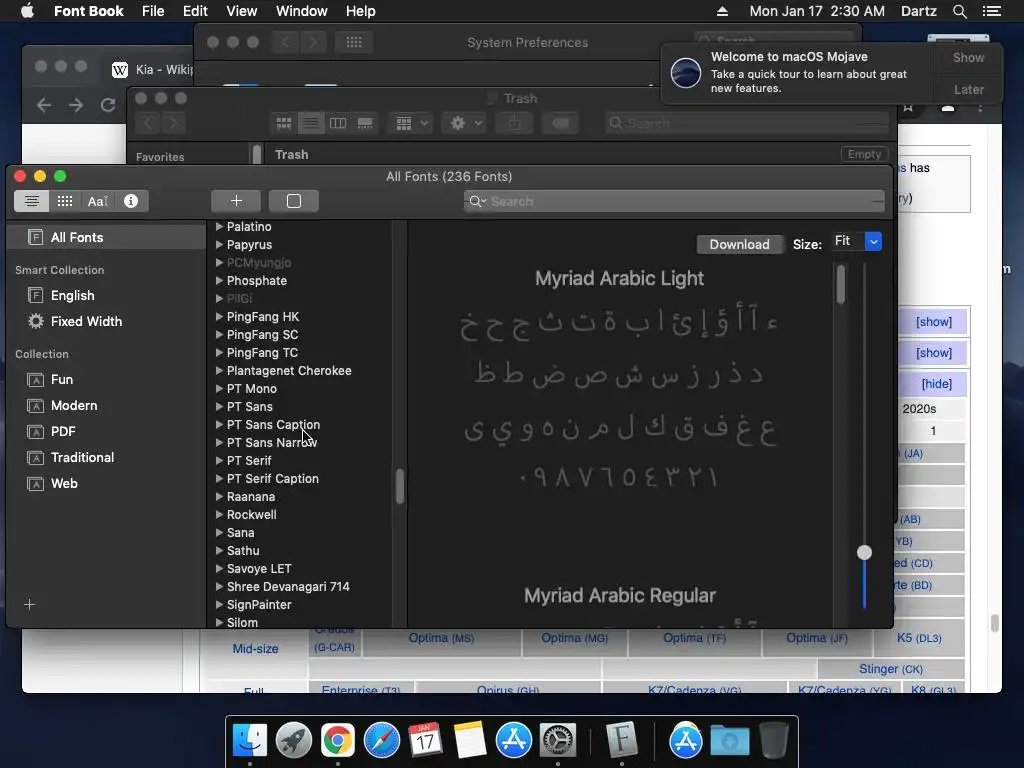Open the Font Book menu
This screenshot has width=1024, height=768.
tap(88, 11)
